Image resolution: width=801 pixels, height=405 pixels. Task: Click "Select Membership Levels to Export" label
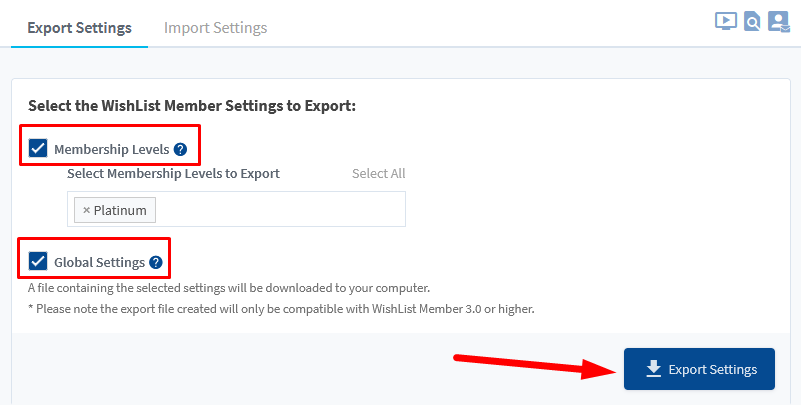click(x=173, y=173)
